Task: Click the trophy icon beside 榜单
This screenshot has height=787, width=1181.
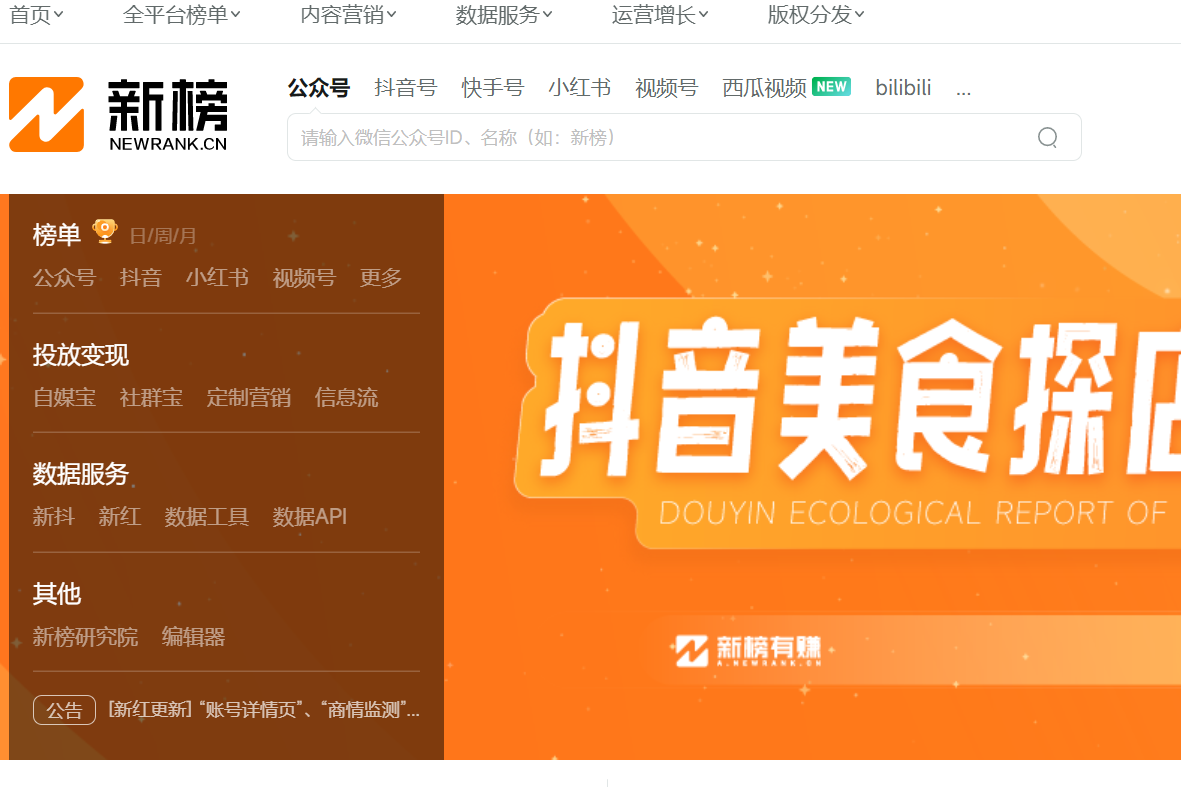Action: (104, 232)
